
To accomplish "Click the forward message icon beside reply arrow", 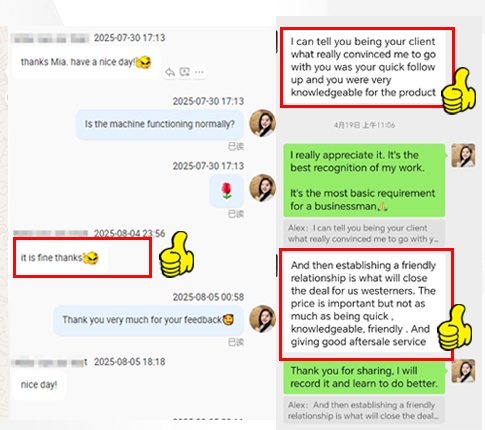I will [x=185, y=72].
